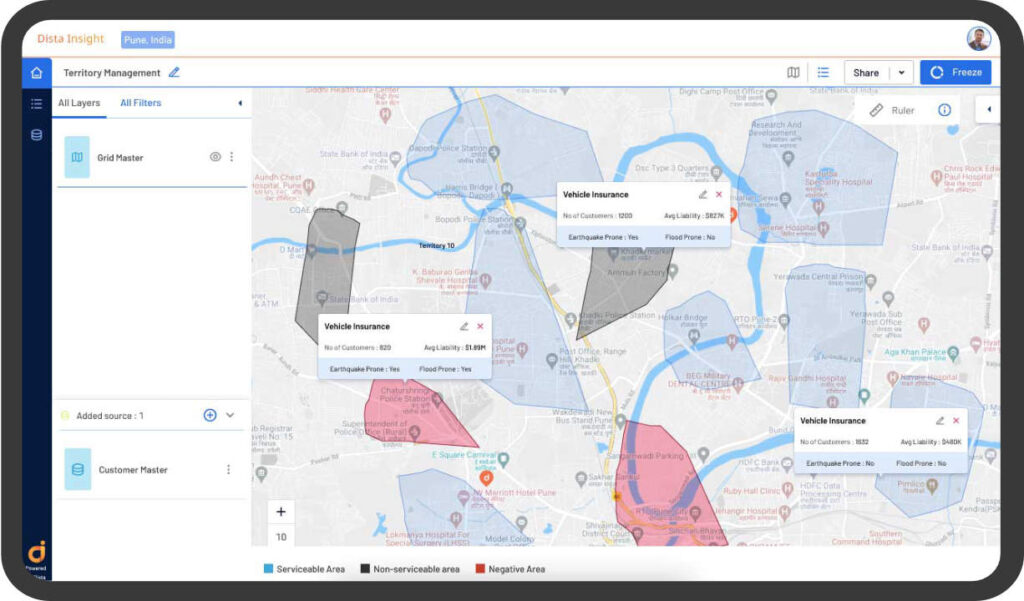Screen dimensions: 1024x601
Task: Open the Customer Master kebab menu
Action: [x=228, y=469]
